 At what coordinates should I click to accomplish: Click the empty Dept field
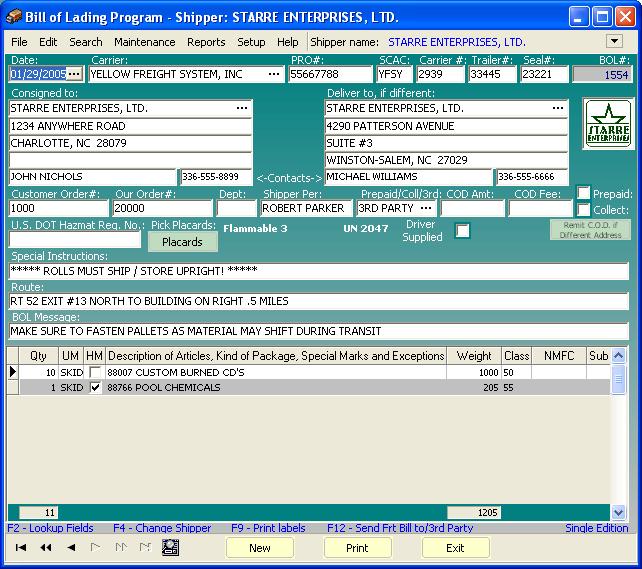pos(236,208)
